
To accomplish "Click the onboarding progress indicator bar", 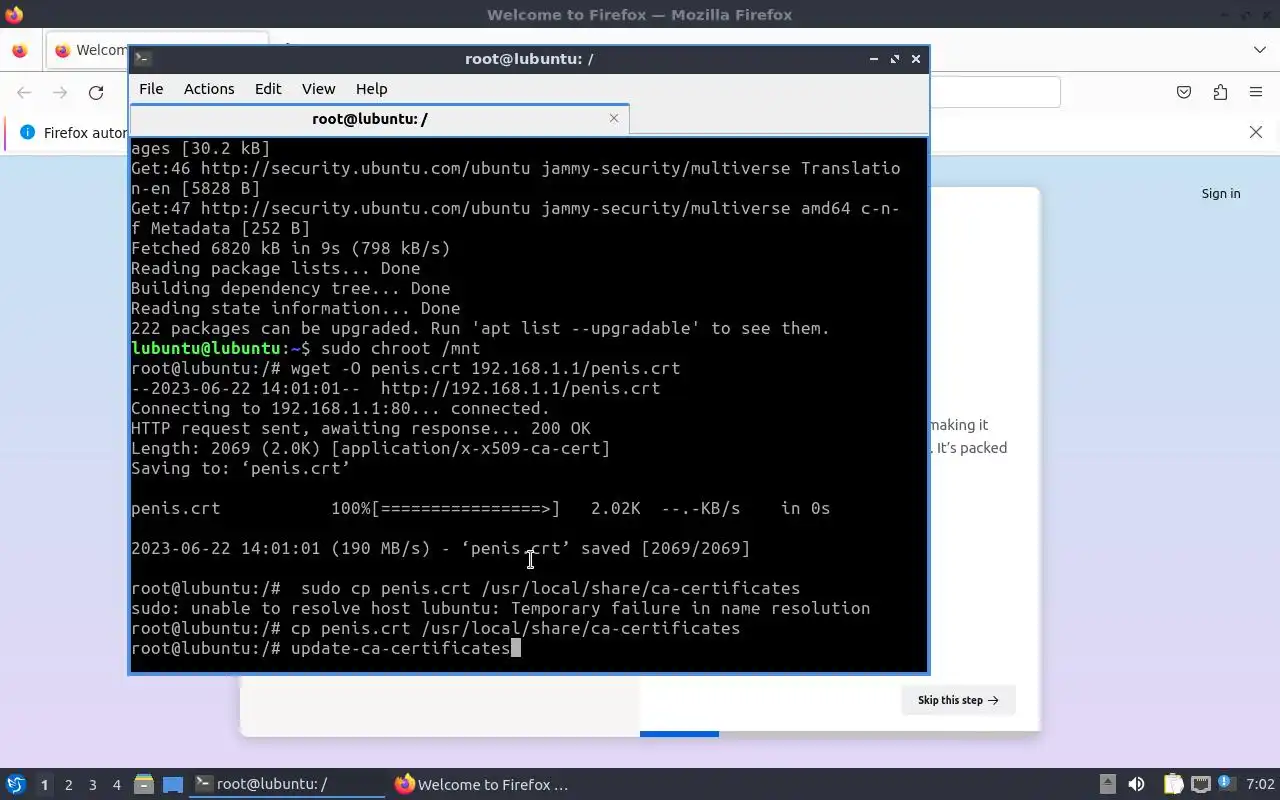I will point(679,734).
